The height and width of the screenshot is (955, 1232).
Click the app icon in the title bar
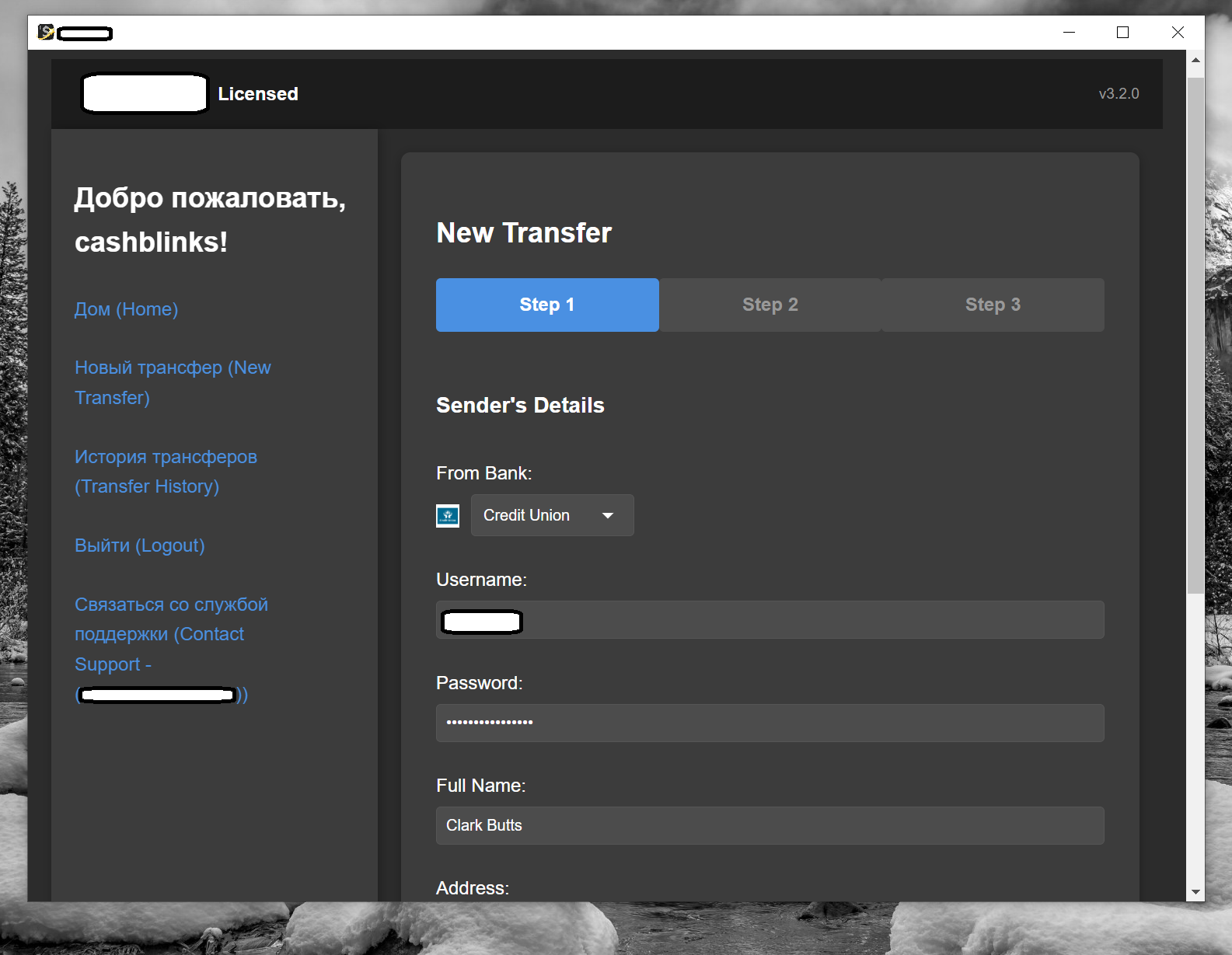pyautogui.click(x=46, y=32)
